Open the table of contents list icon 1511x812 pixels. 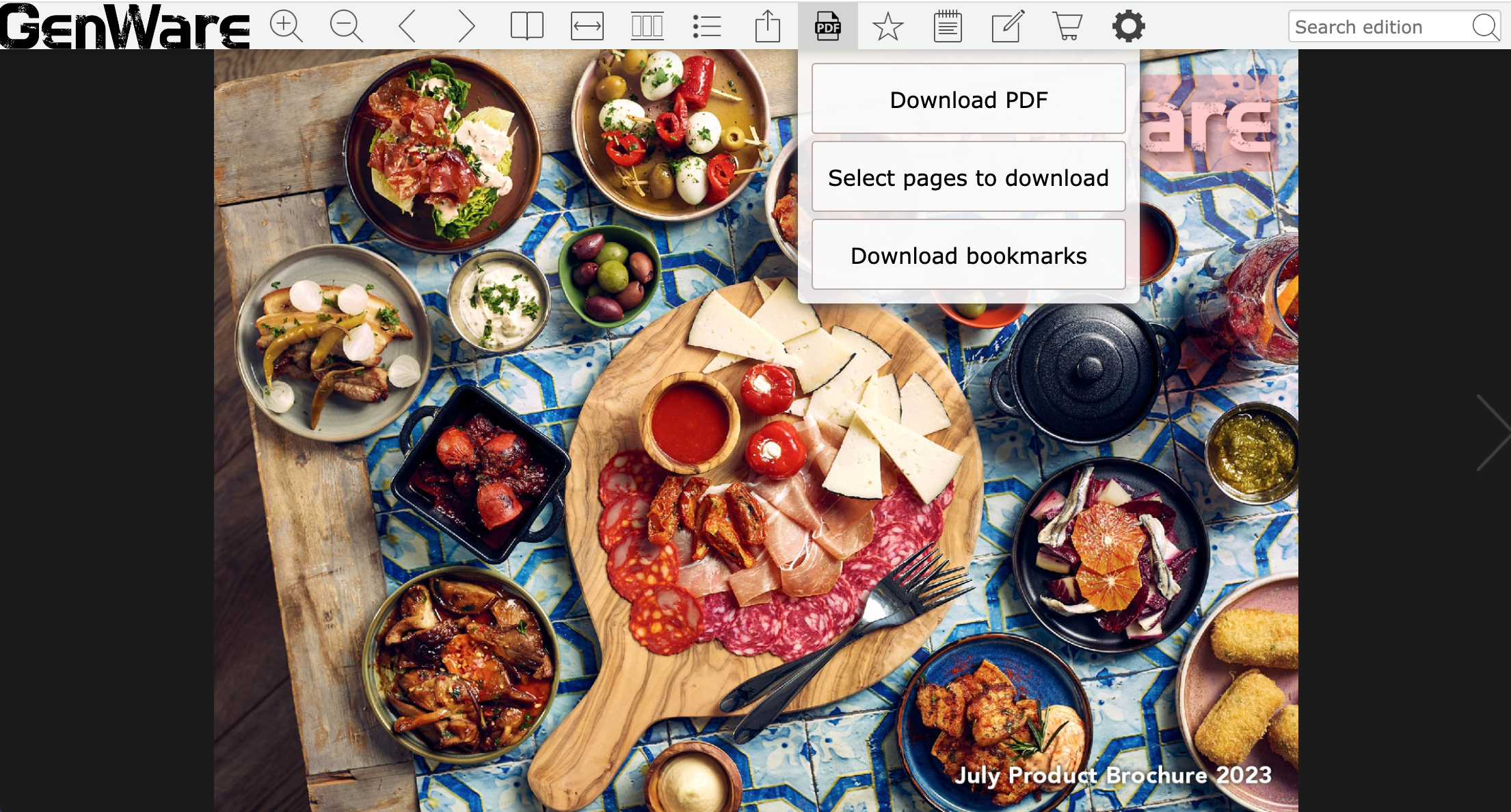pyautogui.click(x=707, y=27)
